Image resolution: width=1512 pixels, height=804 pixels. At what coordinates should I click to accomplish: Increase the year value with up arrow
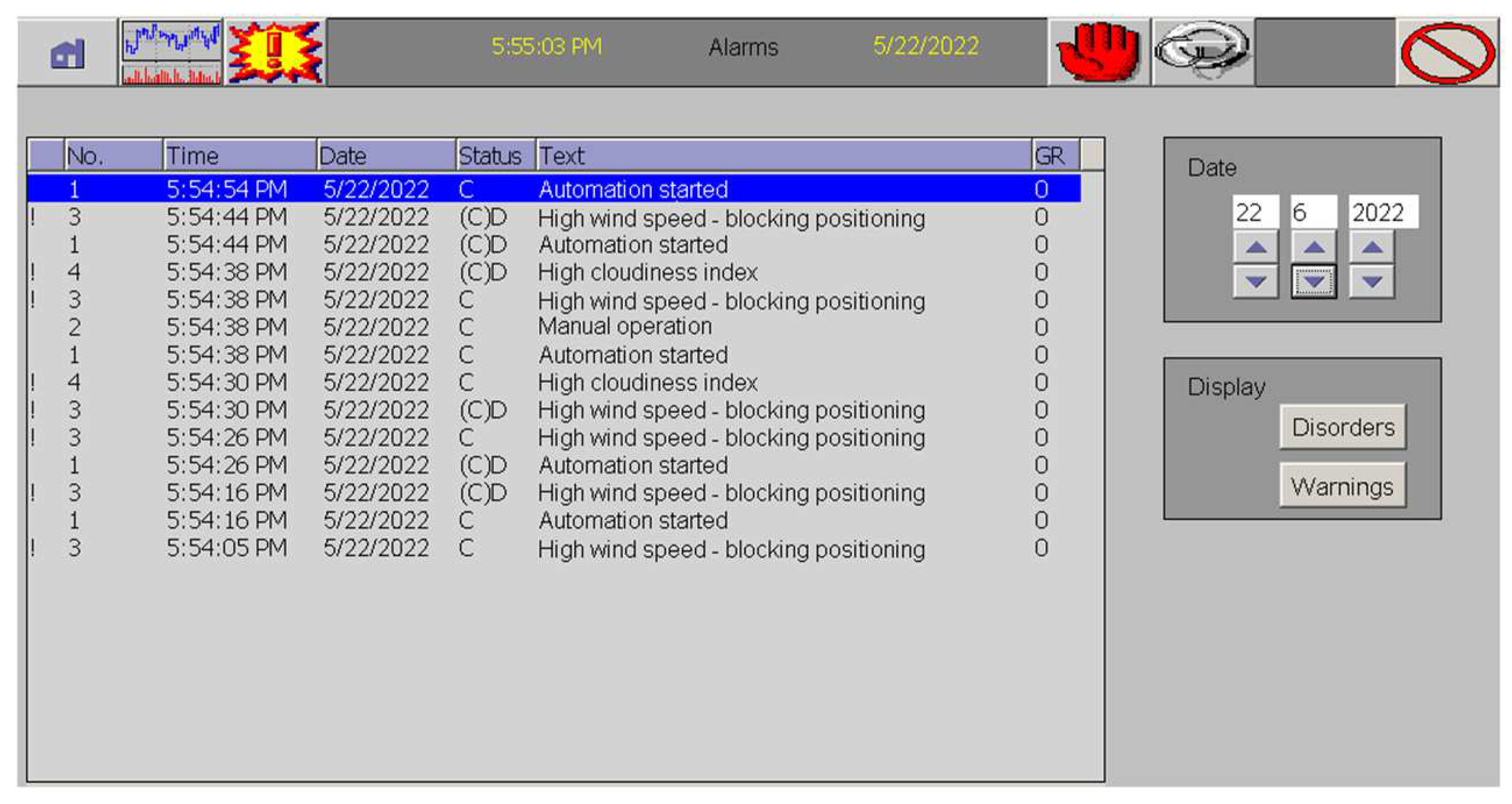click(1371, 247)
